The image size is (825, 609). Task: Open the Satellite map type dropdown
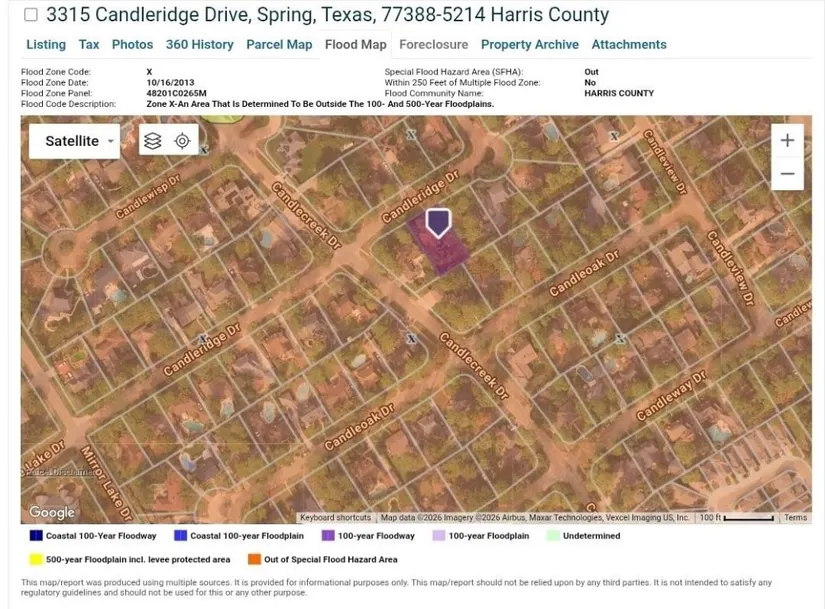pos(80,141)
